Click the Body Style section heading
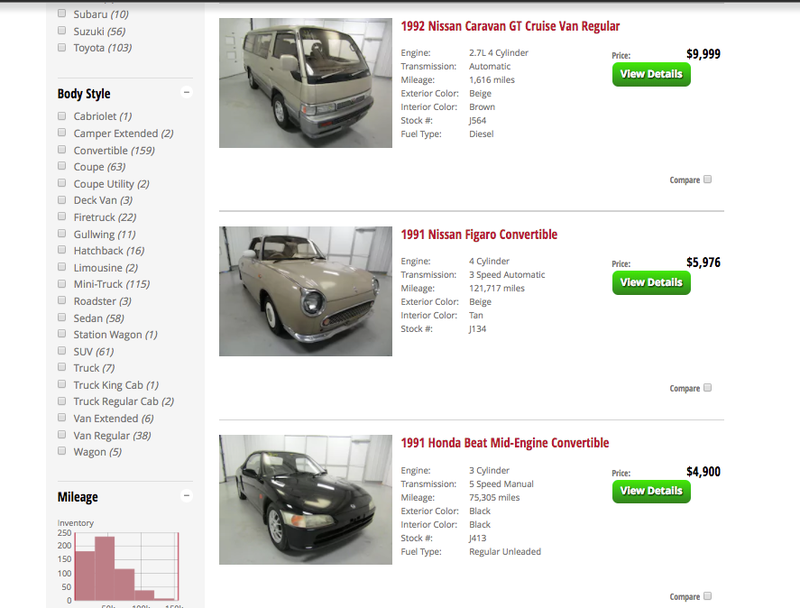This screenshot has height=608, width=800. [84, 94]
